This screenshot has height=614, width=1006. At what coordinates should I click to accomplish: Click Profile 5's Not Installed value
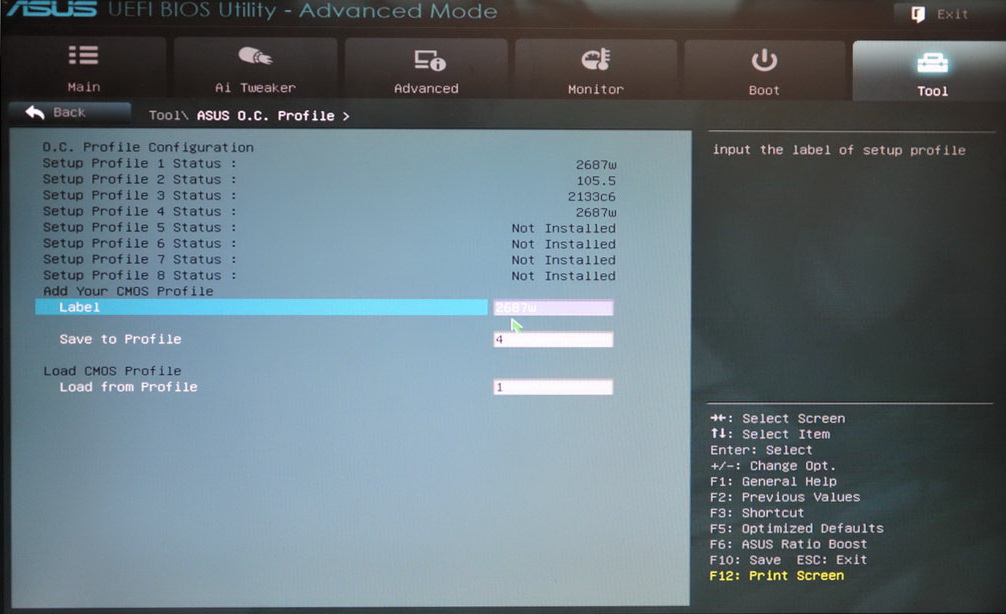(x=563, y=228)
